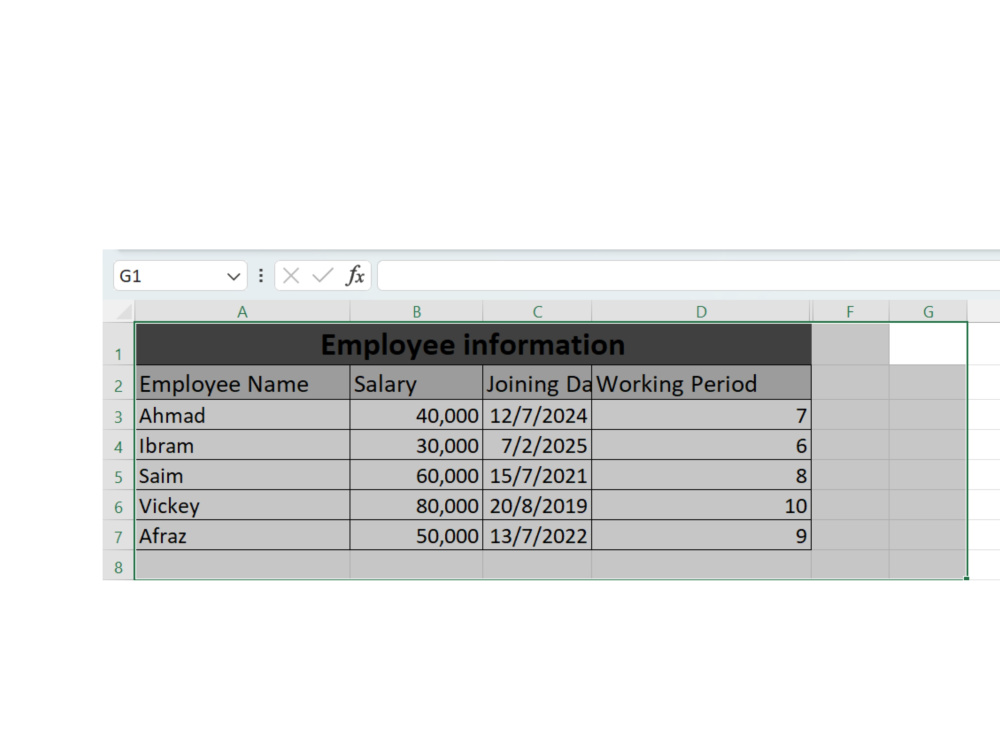Click the date cell 12/7/2024

tap(537, 415)
